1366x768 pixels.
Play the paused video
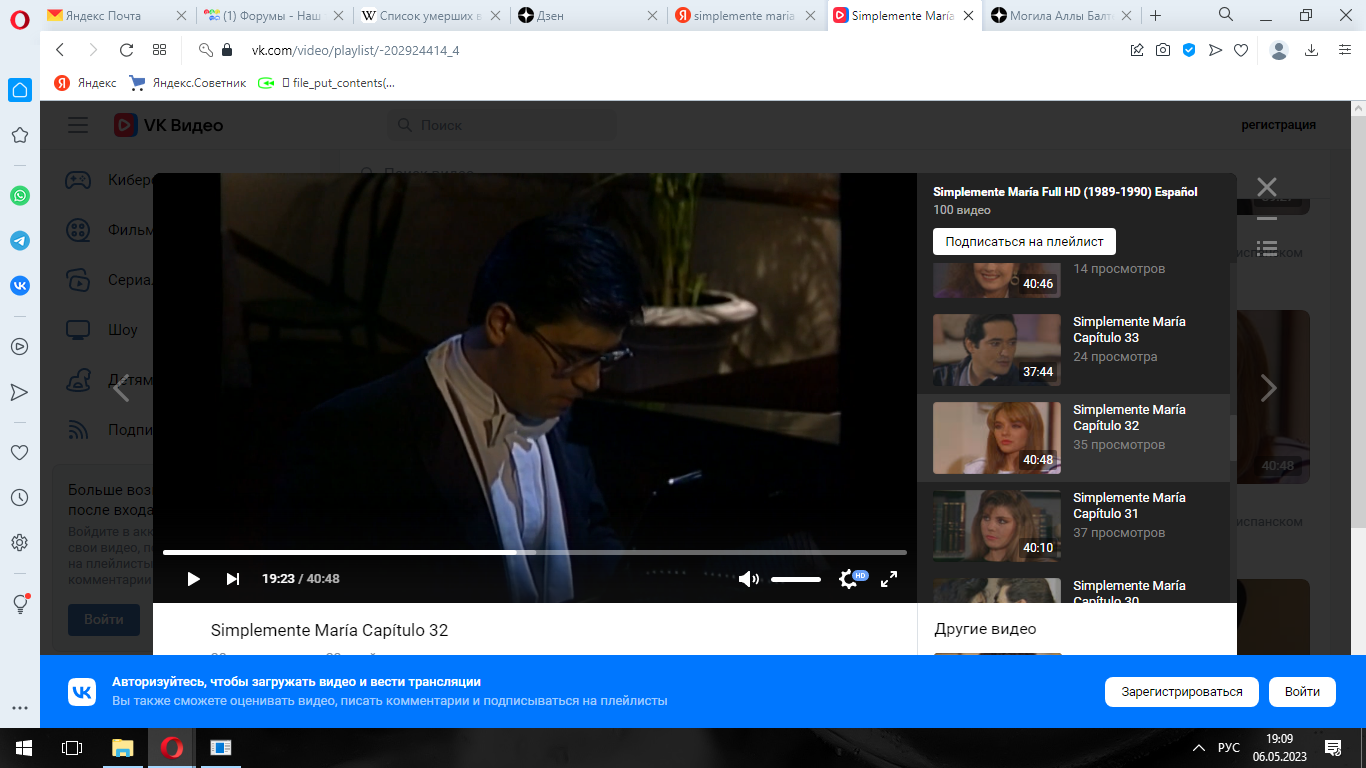[x=193, y=579]
